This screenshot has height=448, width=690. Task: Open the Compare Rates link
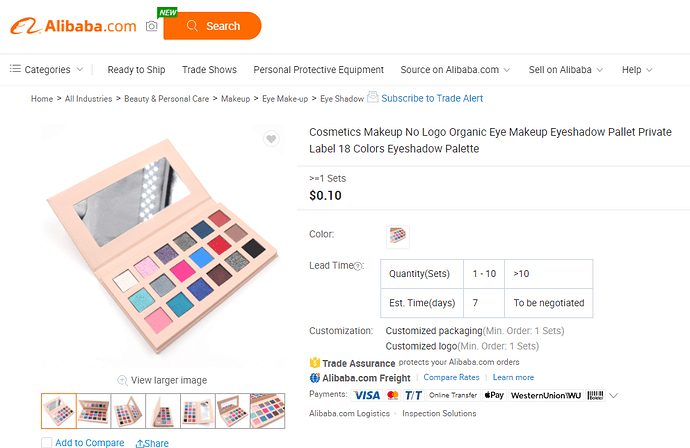pos(451,377)
